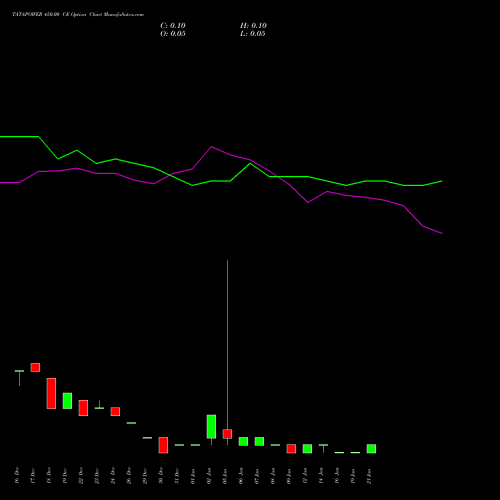
Task: Click the 07 Jan date label
Action: 257,475
